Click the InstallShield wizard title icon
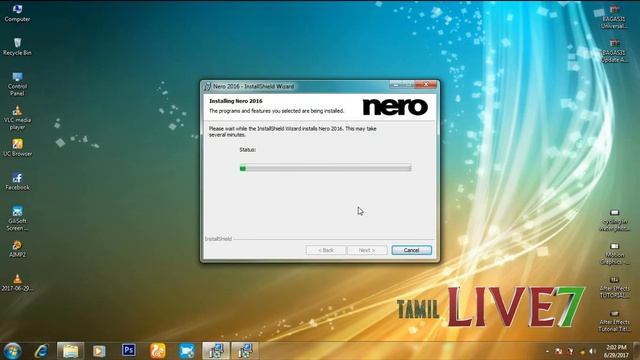 207,86
